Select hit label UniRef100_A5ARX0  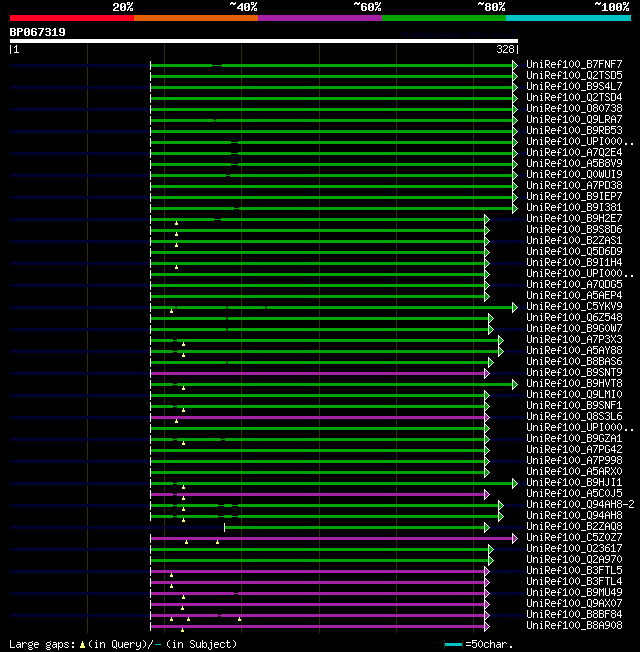pyautogui.click(x=574, y=472)
